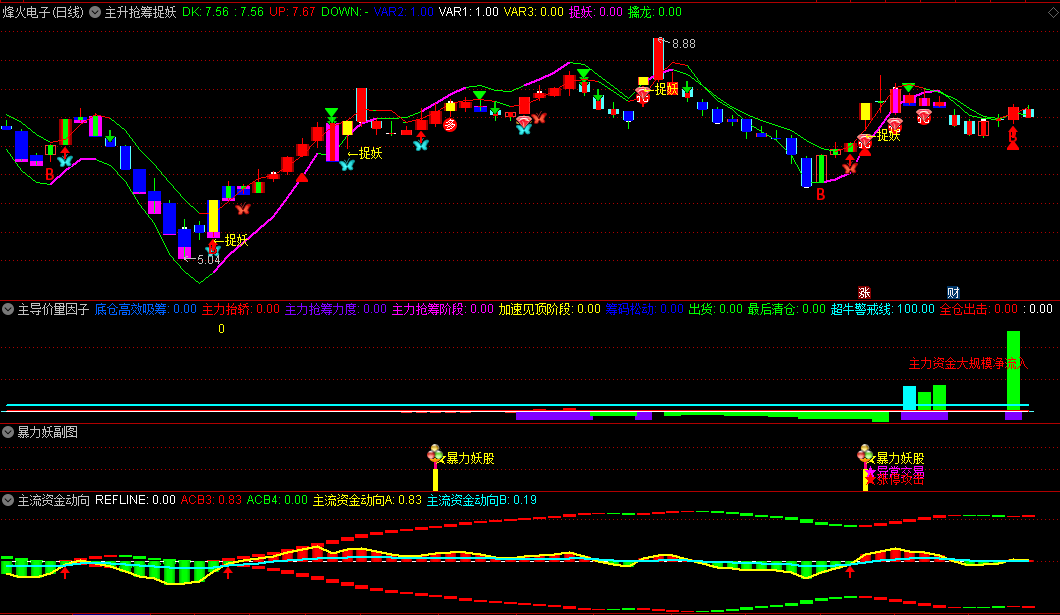Click the ACB3: 0.83 readout
The height and width of the screenshot is (615, 1060).
tap(211, 500)
